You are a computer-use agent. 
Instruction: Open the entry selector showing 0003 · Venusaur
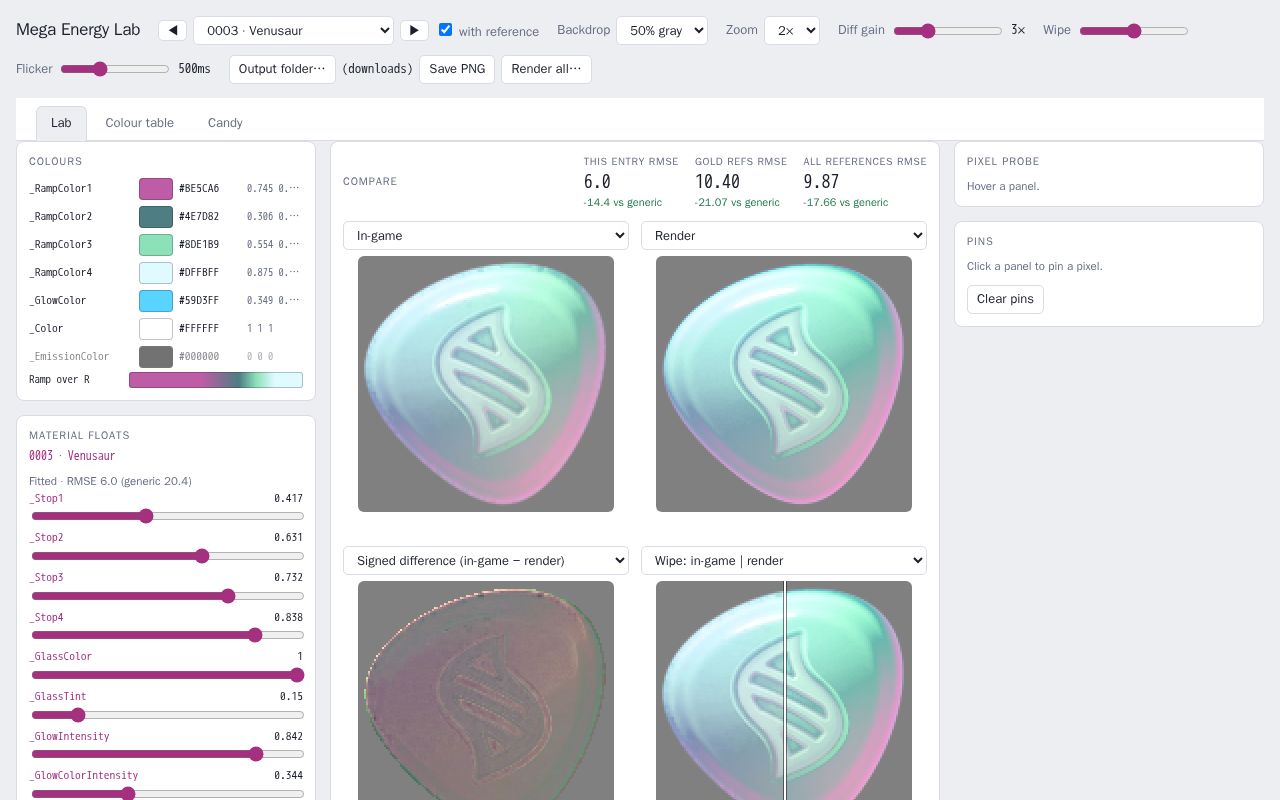293,30
